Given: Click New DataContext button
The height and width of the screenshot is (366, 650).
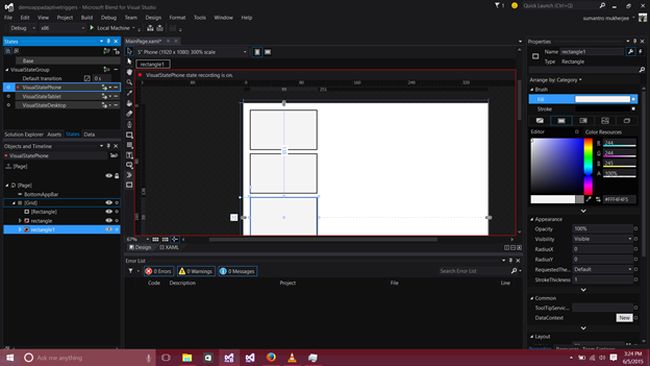Looking at the screenshot, I should pos(624,318).
